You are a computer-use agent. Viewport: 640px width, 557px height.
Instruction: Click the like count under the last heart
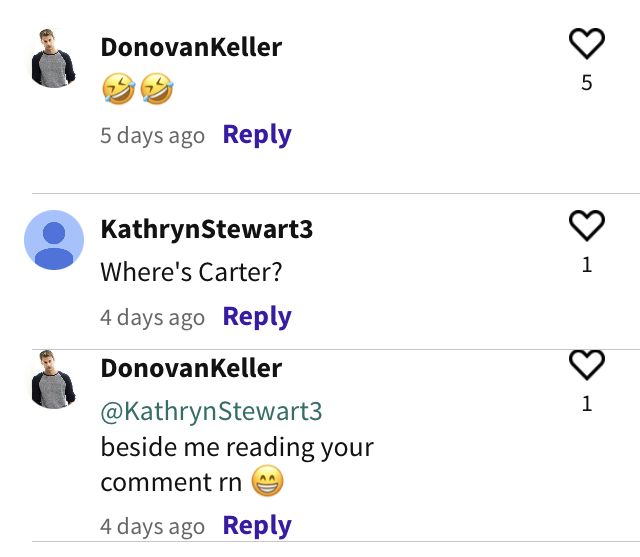pos(587,404)
